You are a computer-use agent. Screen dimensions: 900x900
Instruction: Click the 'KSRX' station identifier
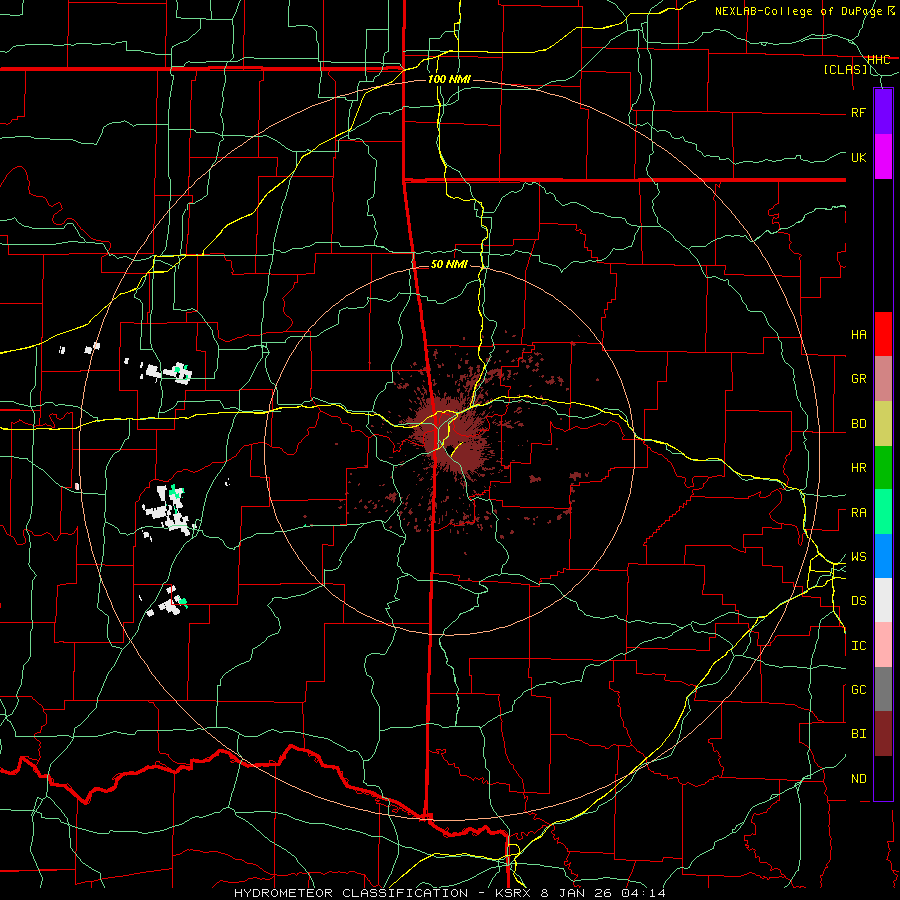[513, 893]
